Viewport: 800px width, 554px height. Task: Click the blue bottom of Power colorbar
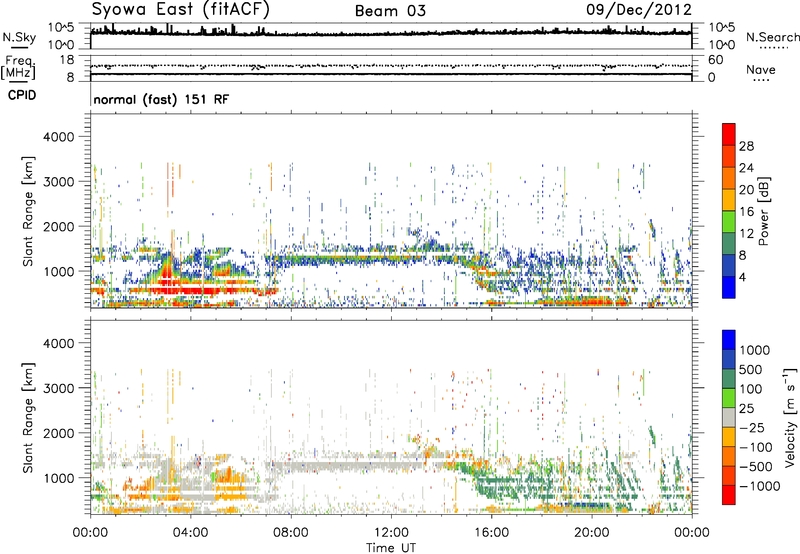[x=729, y=287]
